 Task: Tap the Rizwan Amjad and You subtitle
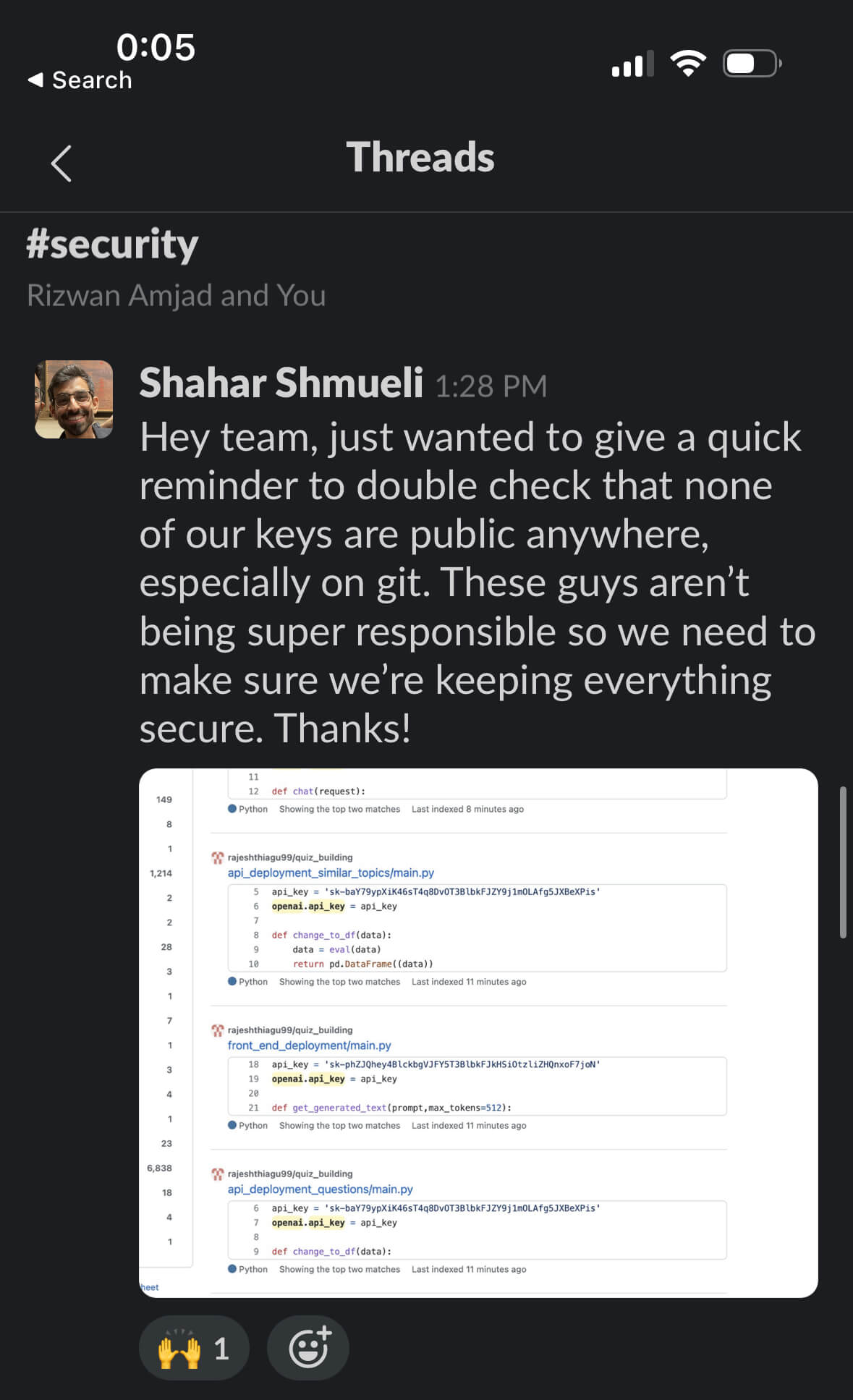(x=176, y=295)
